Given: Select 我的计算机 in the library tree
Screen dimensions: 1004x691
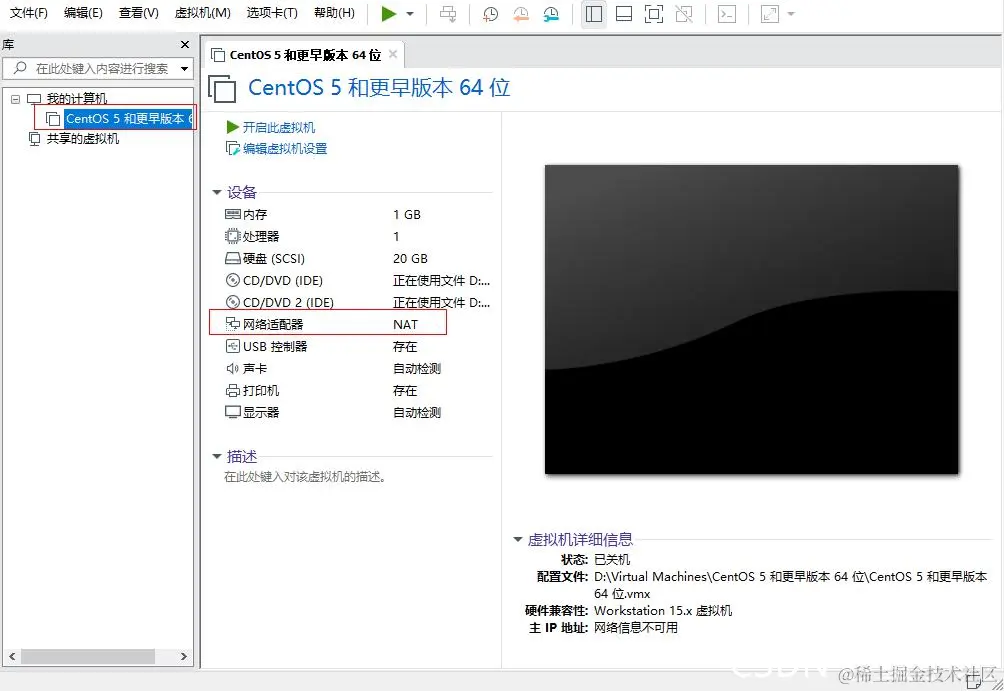Looking at the screenshot, I should 77,99.
